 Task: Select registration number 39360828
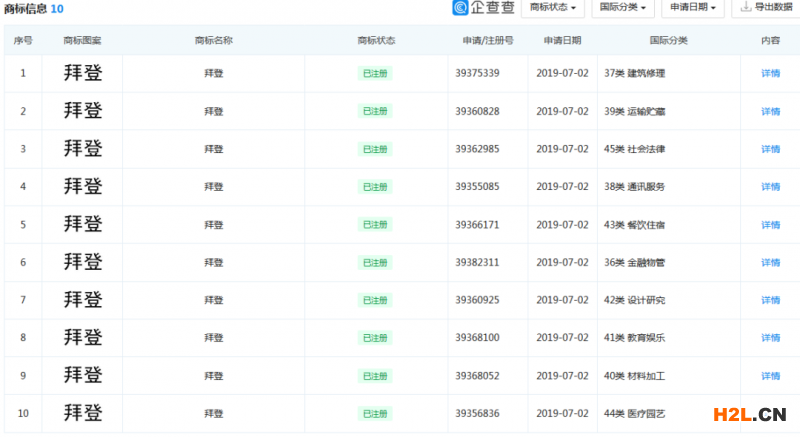click(x=477, y=111)
